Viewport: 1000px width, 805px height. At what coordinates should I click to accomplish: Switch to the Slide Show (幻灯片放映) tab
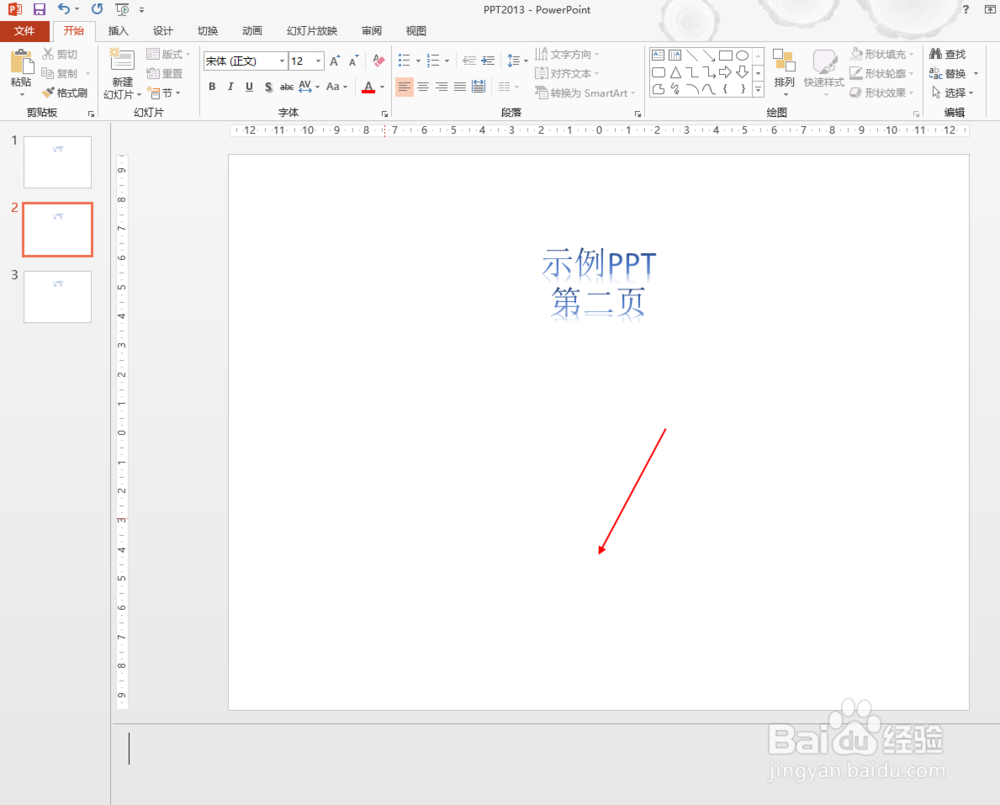point(312,31)
